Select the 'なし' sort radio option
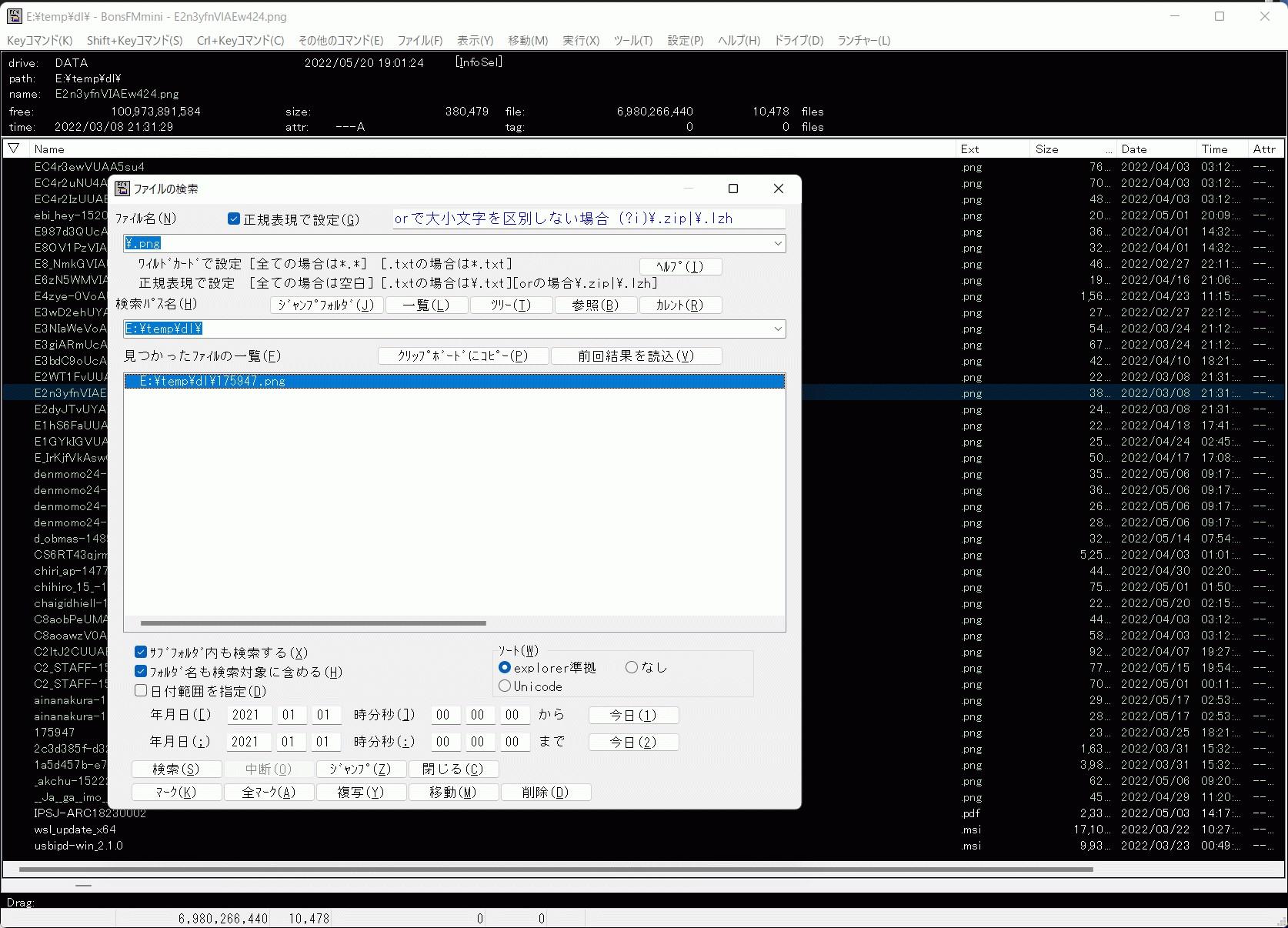The image size is (1288, 928). pyautogui.click(x=632, y=667)
